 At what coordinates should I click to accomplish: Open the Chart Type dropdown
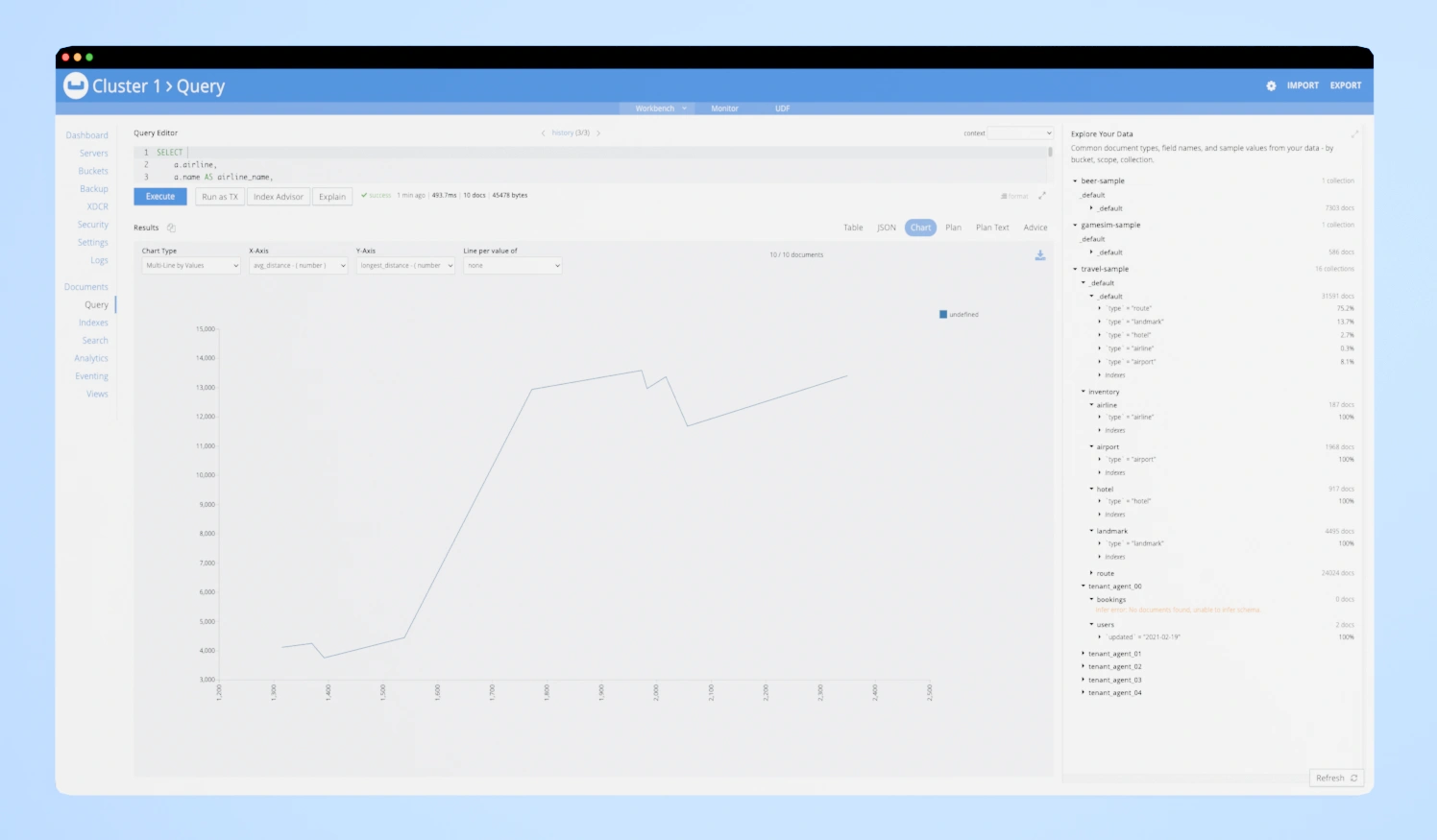(x=191, y=266)
